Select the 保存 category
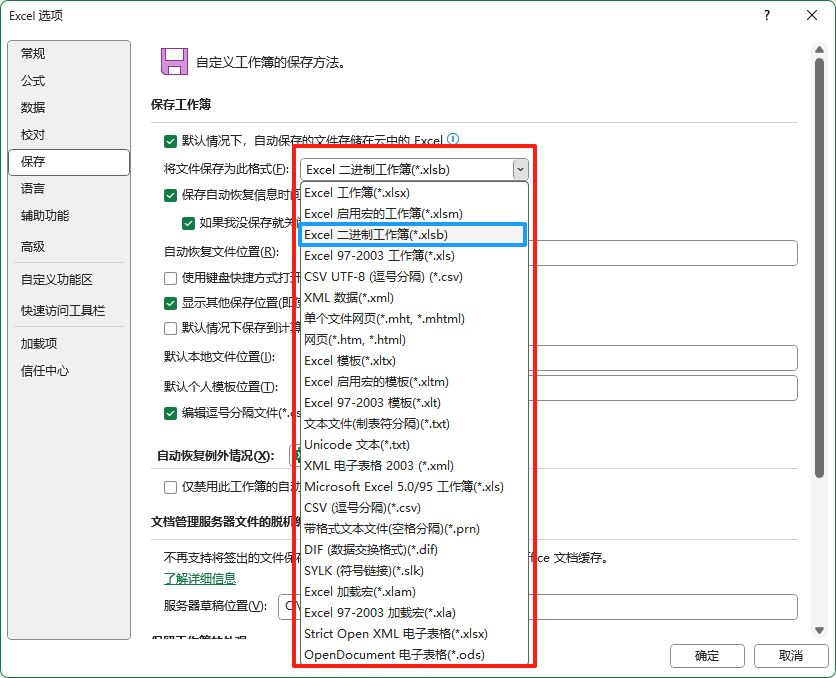 (x=69, y=162)
